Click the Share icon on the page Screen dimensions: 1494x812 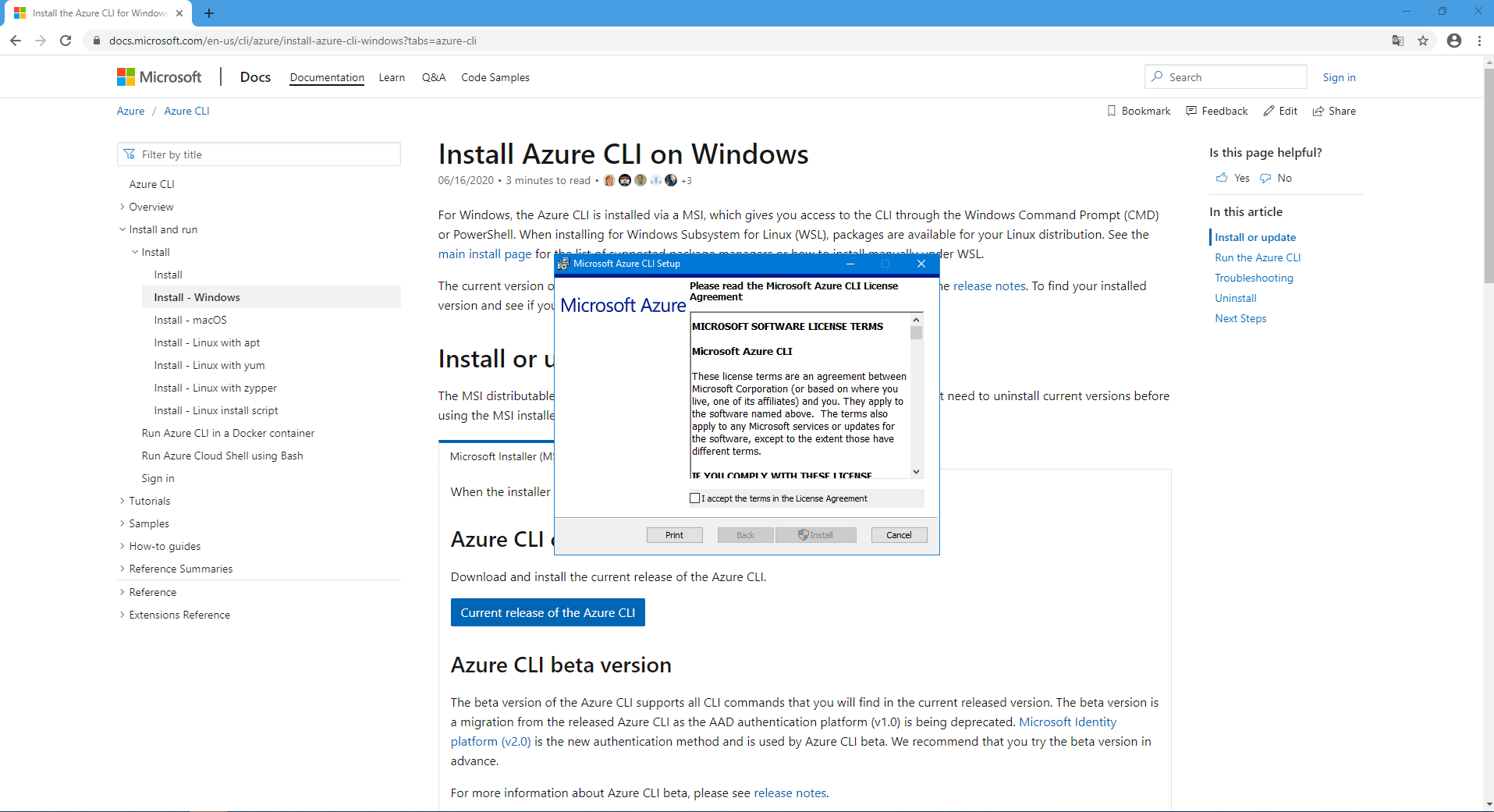[x=1318, y=111]
